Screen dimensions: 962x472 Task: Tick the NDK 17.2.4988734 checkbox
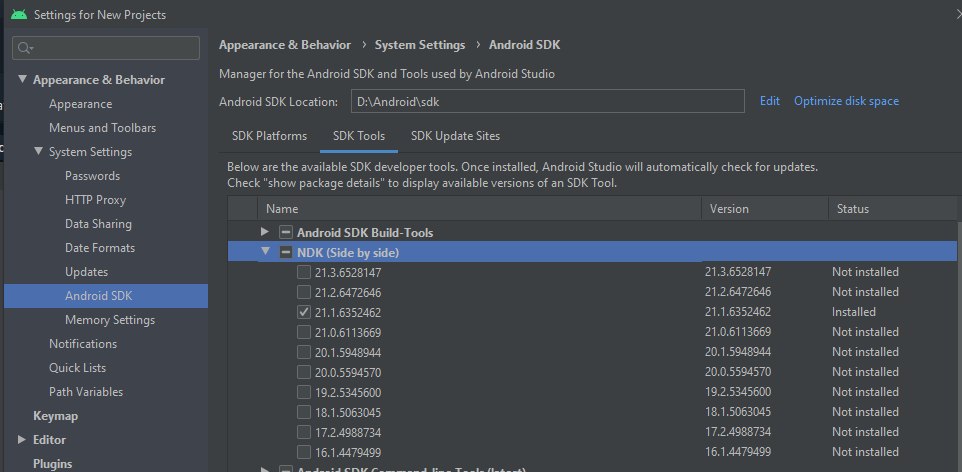(x=304, y=432)
